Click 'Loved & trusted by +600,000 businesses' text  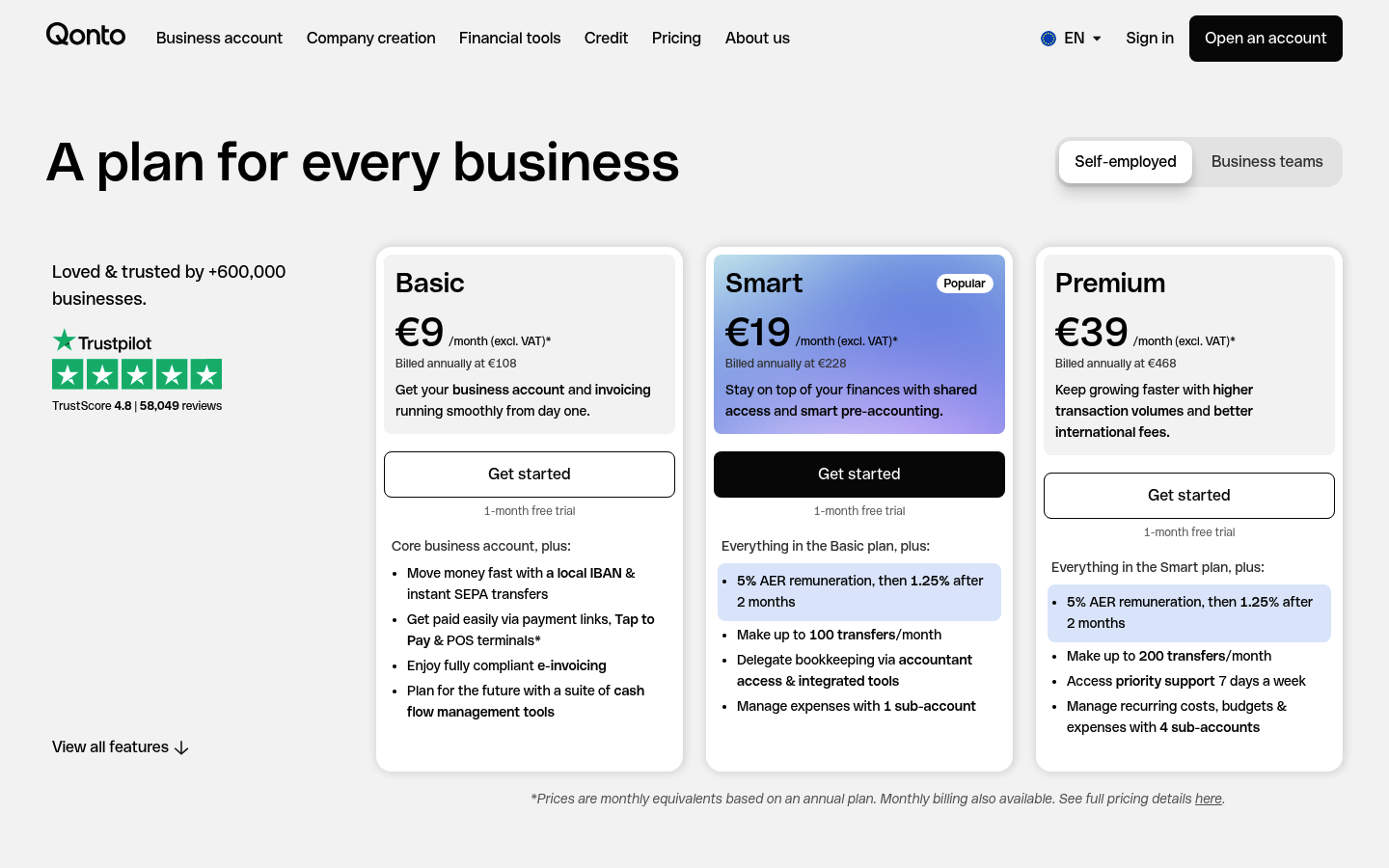[x=169, y=285]
